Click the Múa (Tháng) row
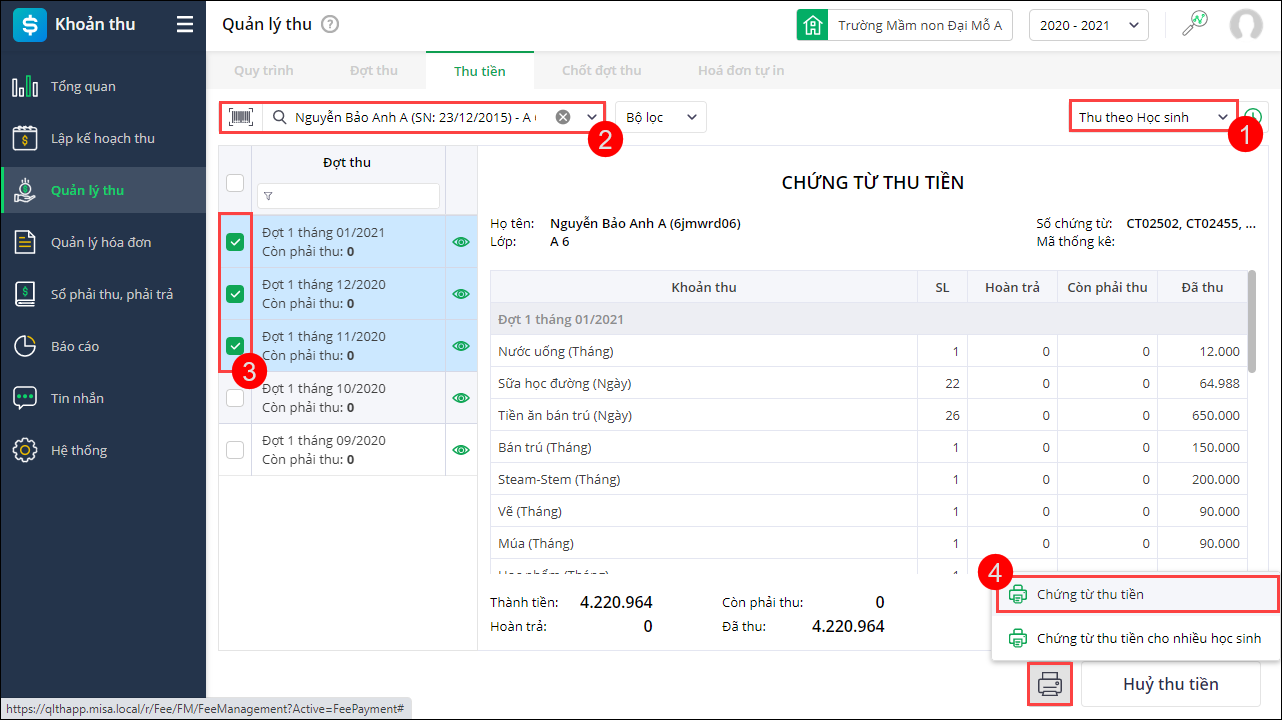 point(869,543)
